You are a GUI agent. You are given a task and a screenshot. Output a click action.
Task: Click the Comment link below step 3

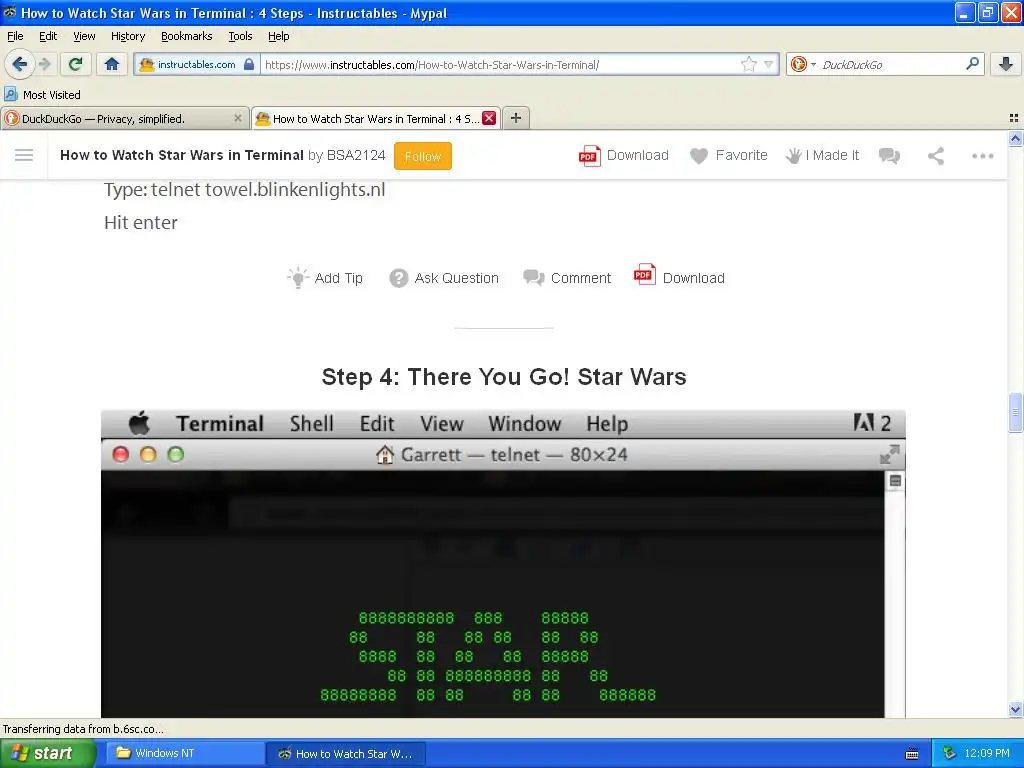pos(568,278)
